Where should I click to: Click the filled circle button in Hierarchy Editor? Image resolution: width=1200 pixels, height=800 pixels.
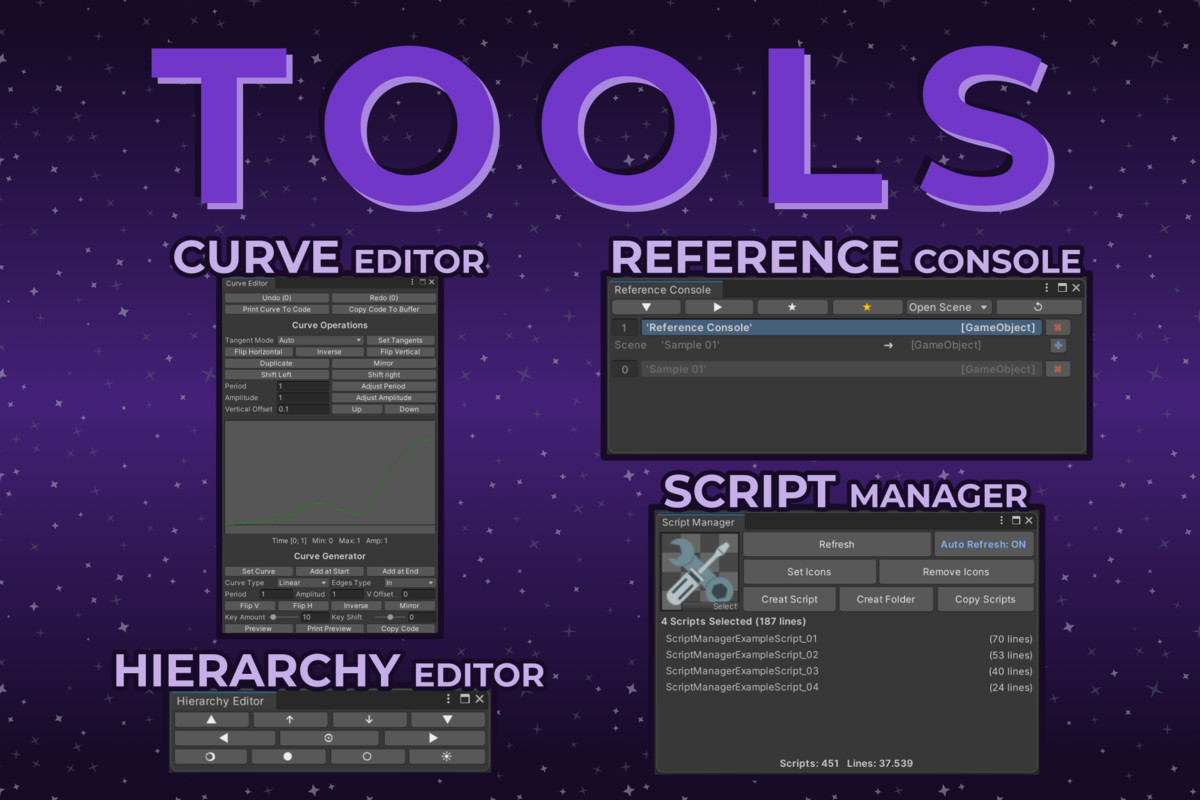(290, 757)
